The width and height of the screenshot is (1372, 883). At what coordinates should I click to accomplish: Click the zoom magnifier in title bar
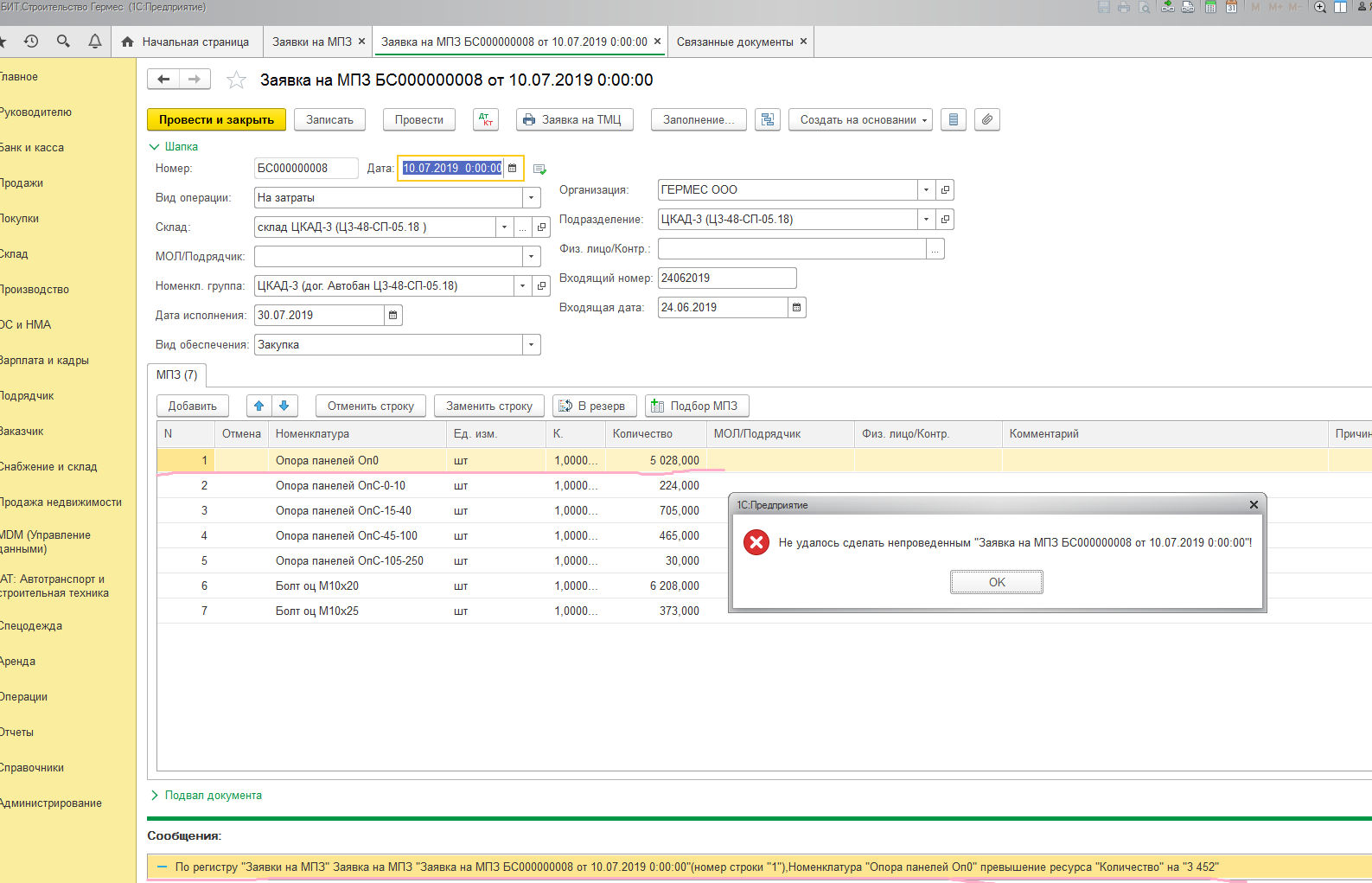click(1320, 7)
